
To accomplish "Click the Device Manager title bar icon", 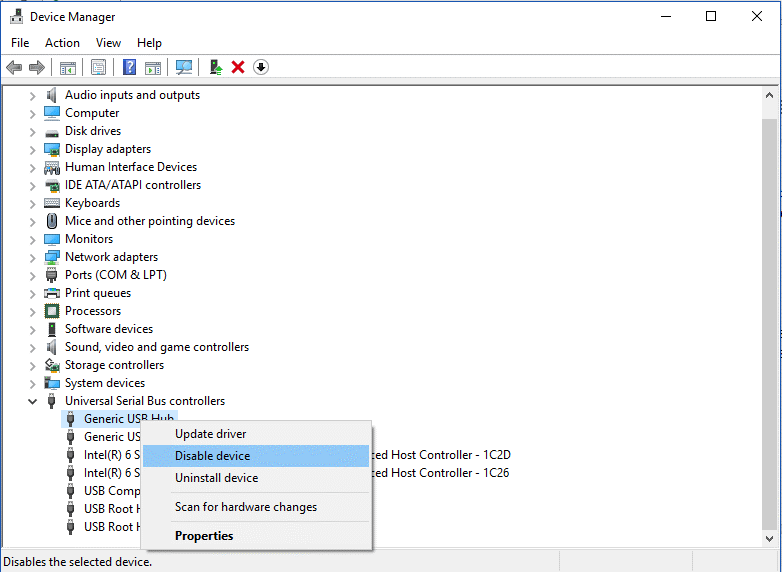I will (16, 16).
